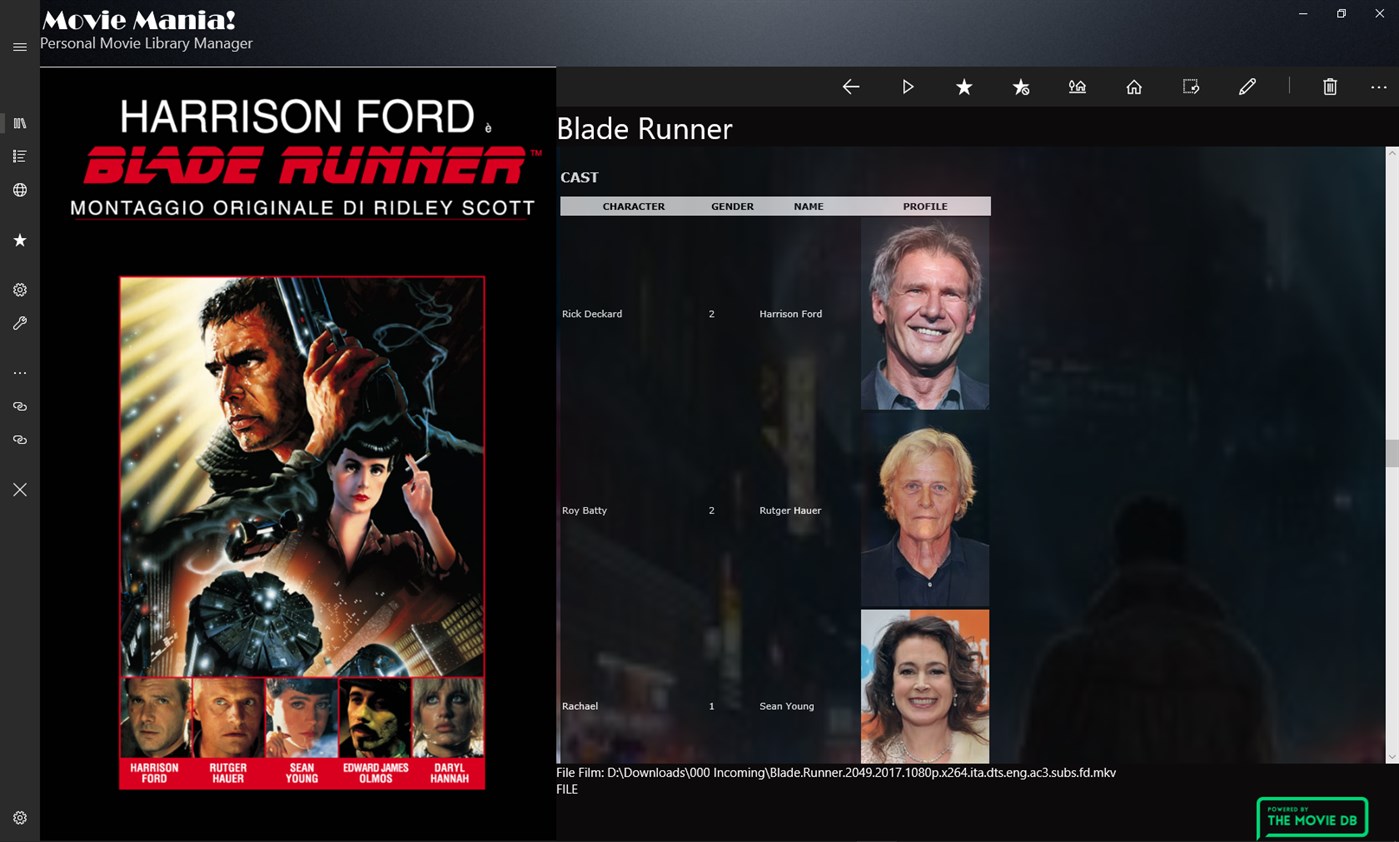Screen dimensions: 1399x842
Task: Expand the hamburger navigation menu
Action: 19,47
